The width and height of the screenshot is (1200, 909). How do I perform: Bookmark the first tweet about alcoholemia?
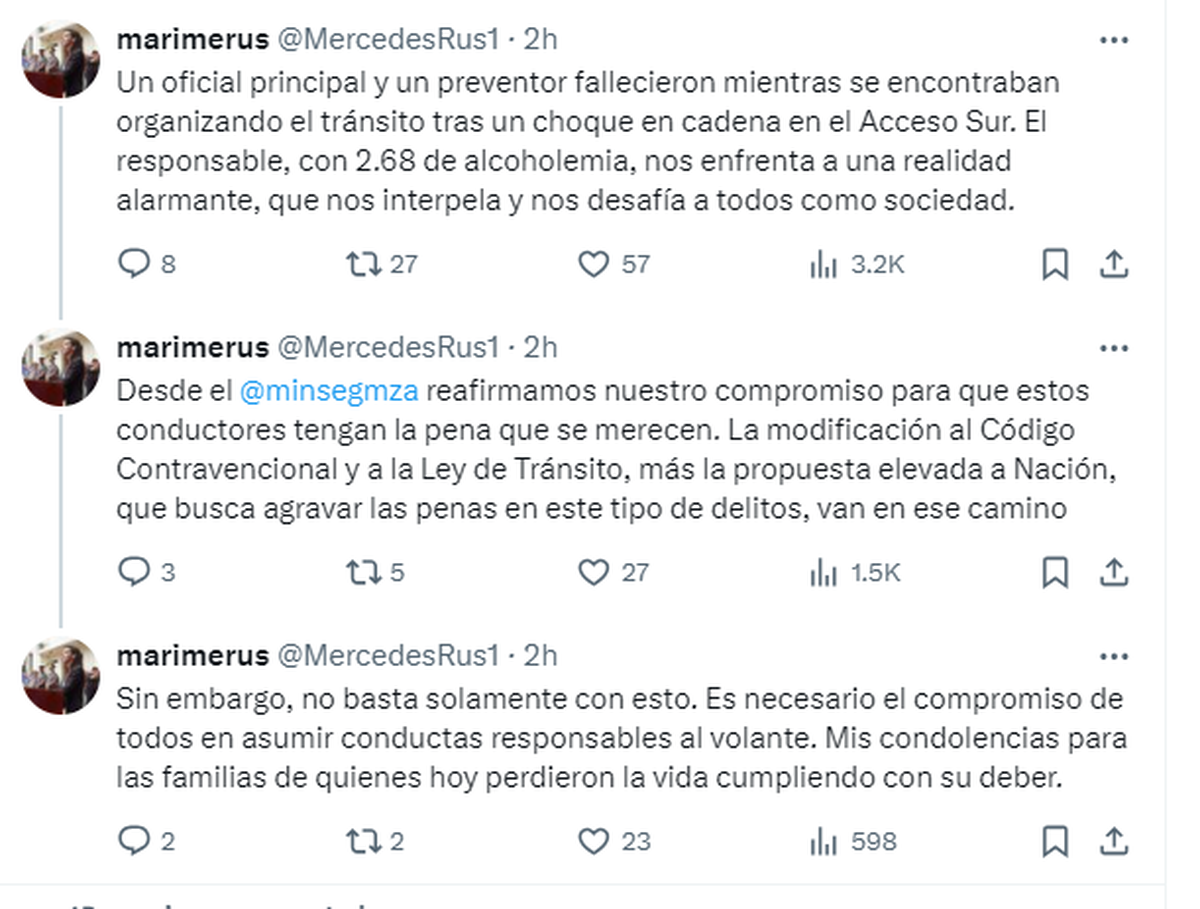[x=1055, y=264]
